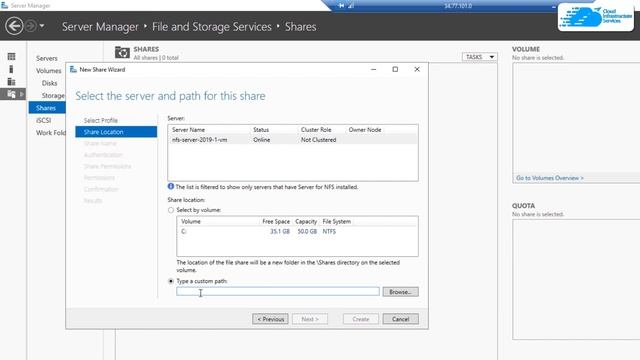Open Work Folders in sidebar
The width and height of the screenshot is (640, 360).
[x=51, y=133]
